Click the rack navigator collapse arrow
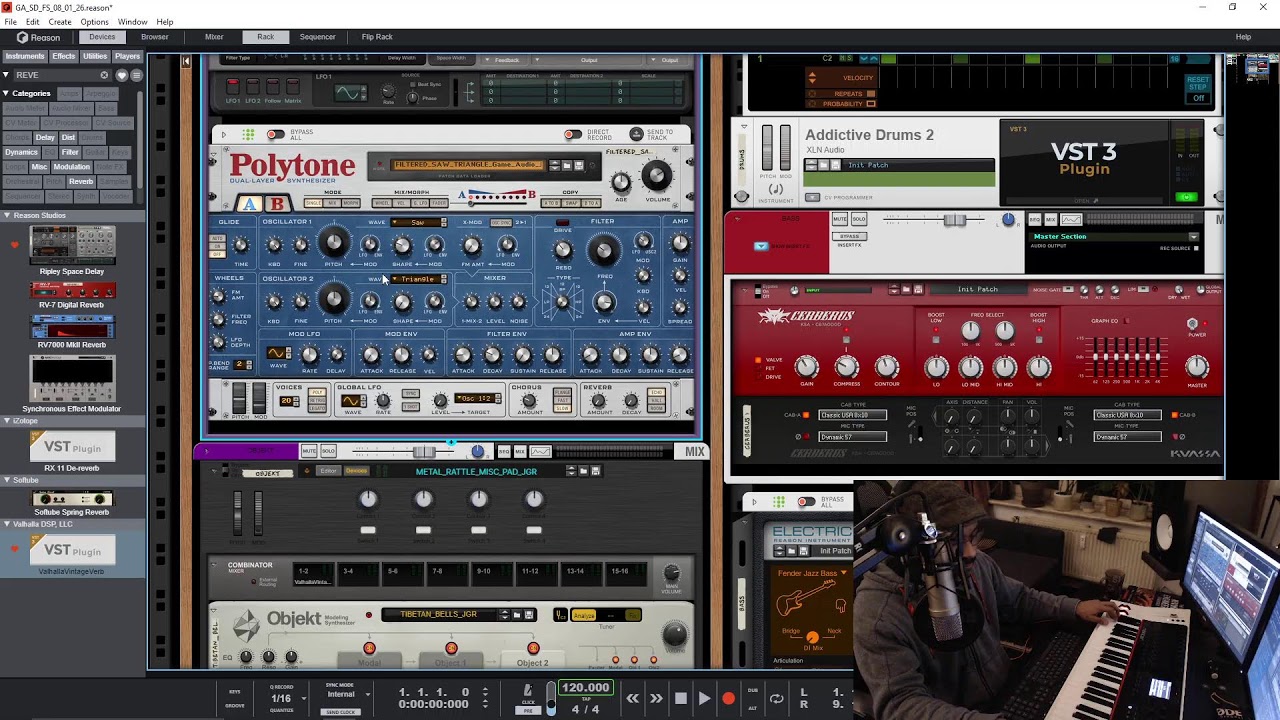 coord(186,62)
